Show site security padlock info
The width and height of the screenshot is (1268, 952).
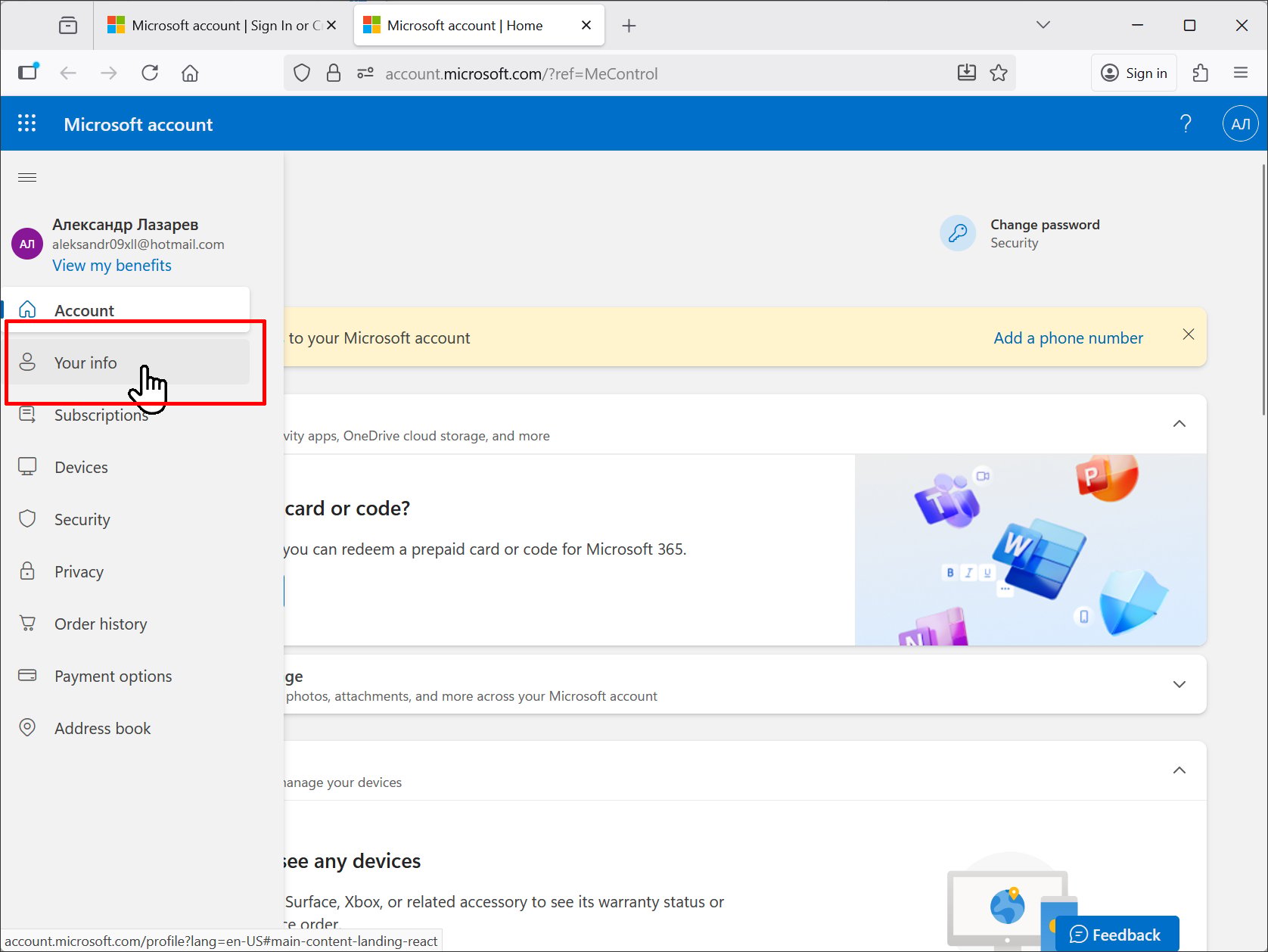[x=334, y=73]
